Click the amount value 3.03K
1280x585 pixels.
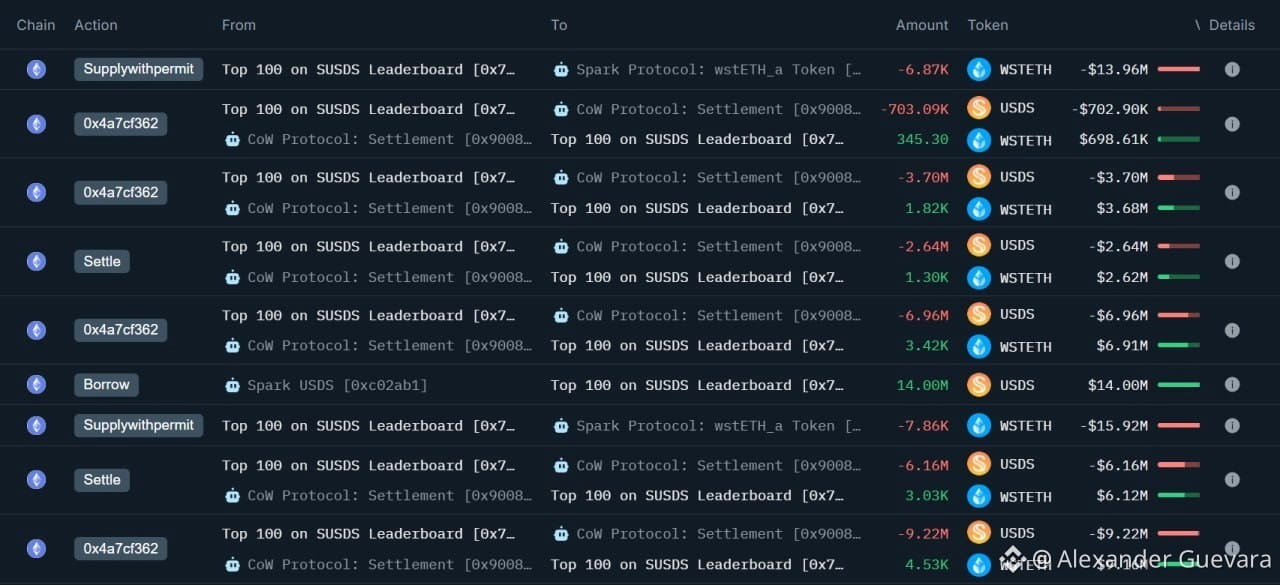[927, 496]
